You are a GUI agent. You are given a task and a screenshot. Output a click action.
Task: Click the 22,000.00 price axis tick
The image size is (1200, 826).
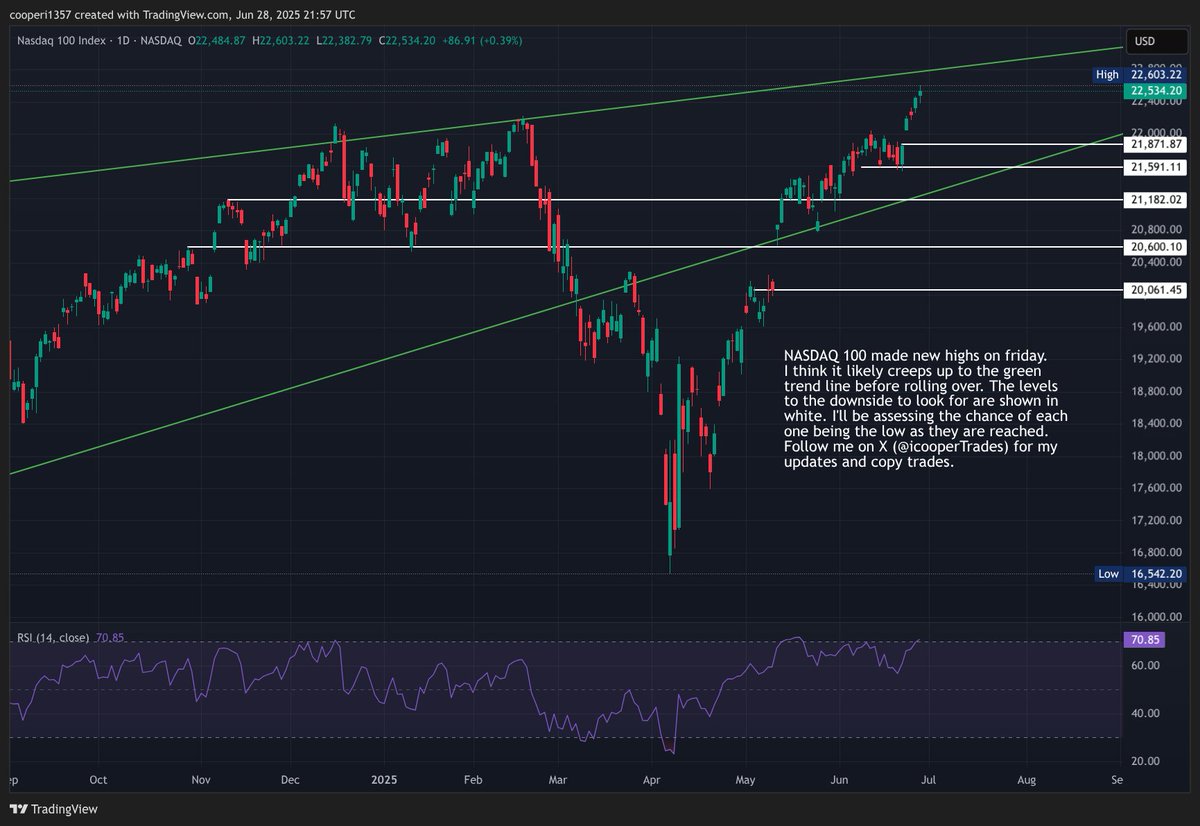point(1157,132)
